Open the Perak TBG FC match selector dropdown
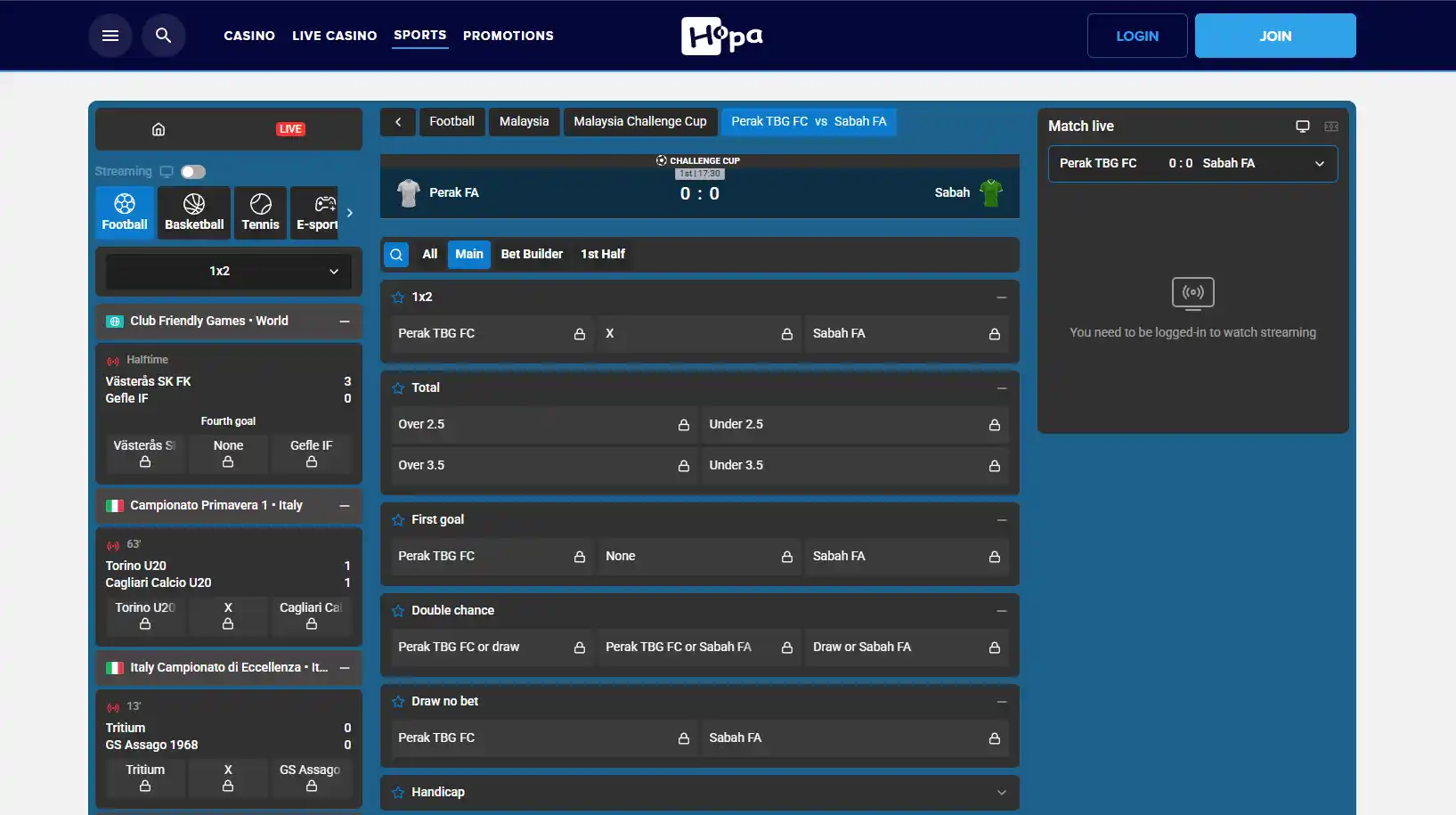 pyautogui.click(x=1193, y=164)
